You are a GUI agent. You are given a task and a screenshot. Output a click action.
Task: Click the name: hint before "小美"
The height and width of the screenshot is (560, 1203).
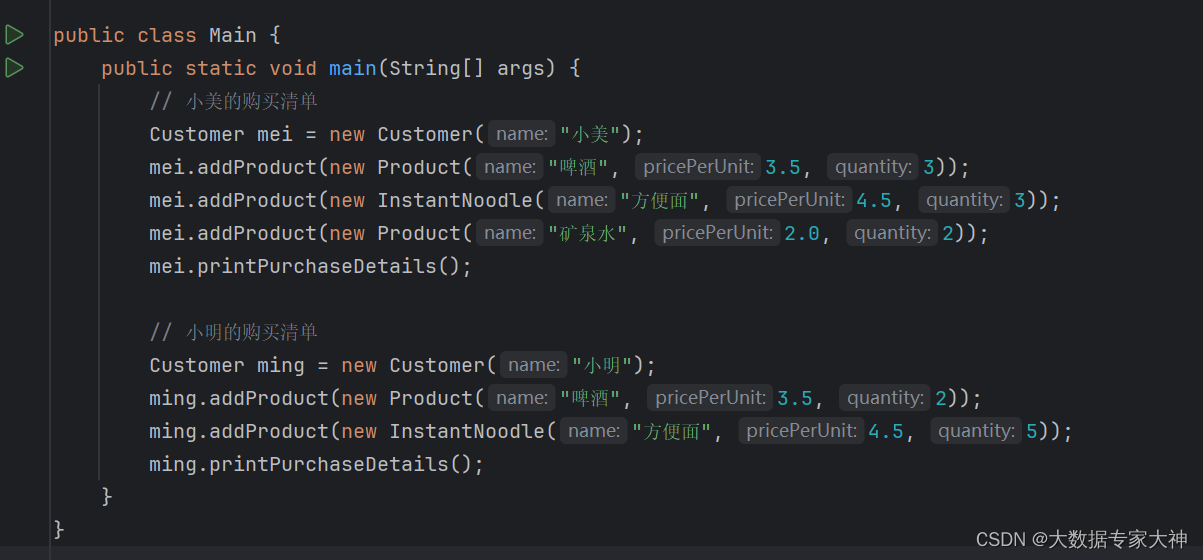coord(522,134)
